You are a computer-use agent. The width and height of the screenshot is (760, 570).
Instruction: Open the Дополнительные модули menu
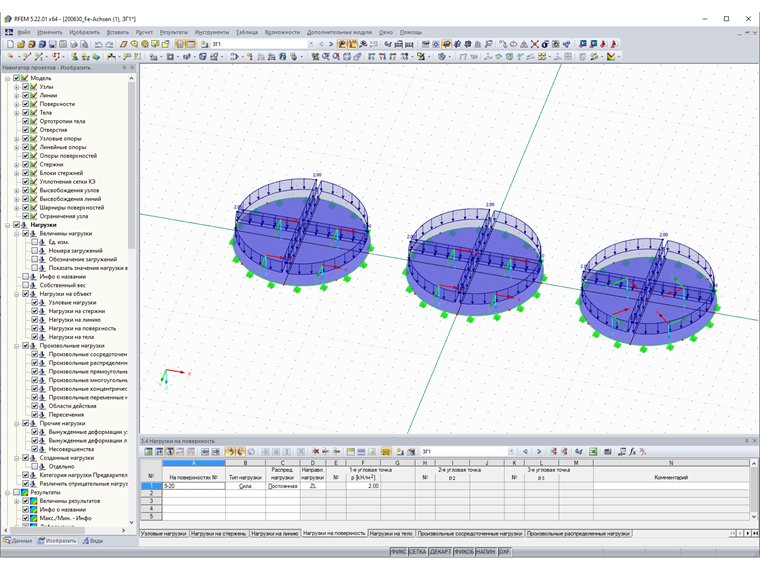click(x=339, y=32)
